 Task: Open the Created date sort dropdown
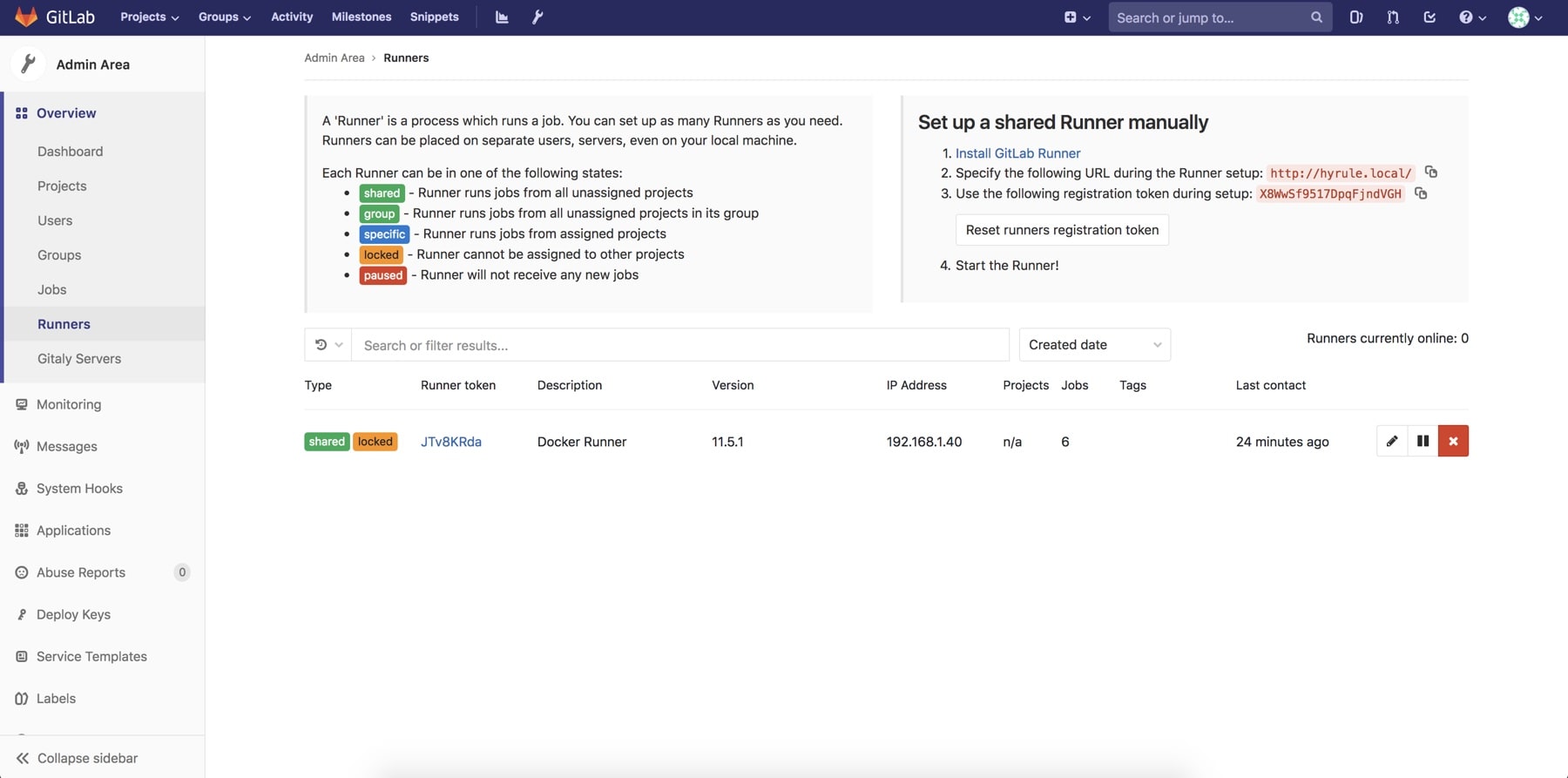1094,345
